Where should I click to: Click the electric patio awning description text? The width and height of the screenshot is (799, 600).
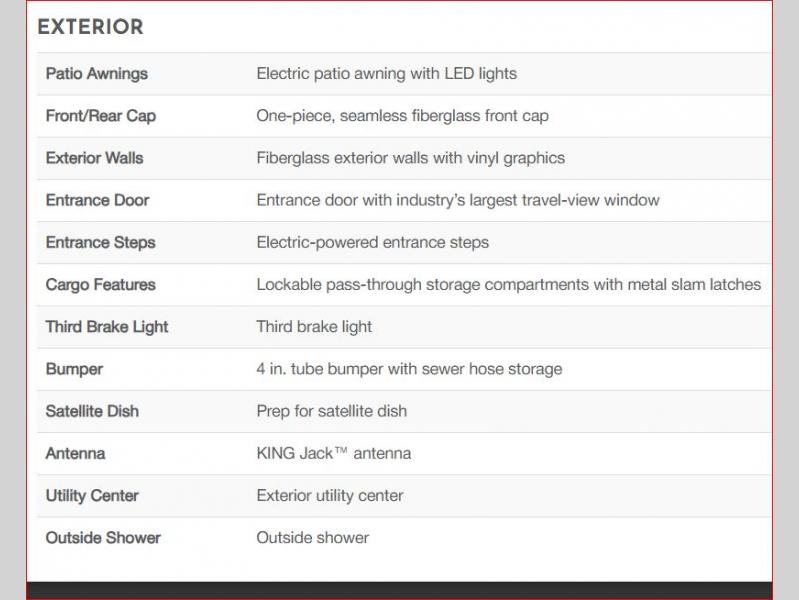pyautogui.click(x=386, y=74)
